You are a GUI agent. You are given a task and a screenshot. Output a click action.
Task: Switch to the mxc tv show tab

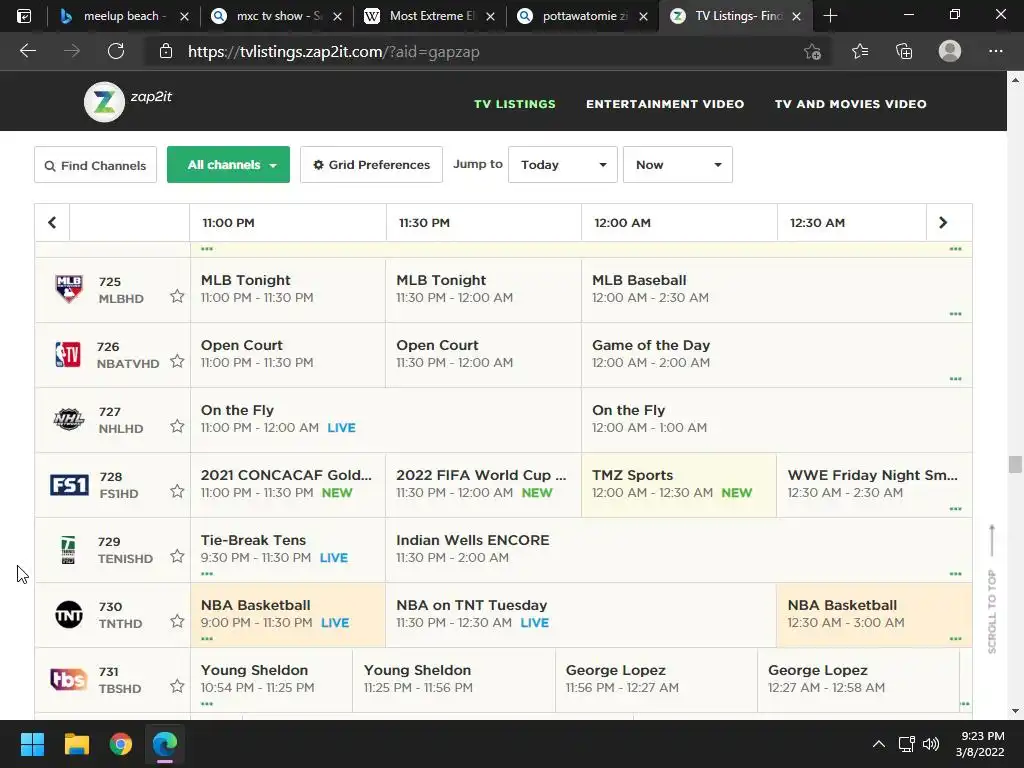coord(277,16)
